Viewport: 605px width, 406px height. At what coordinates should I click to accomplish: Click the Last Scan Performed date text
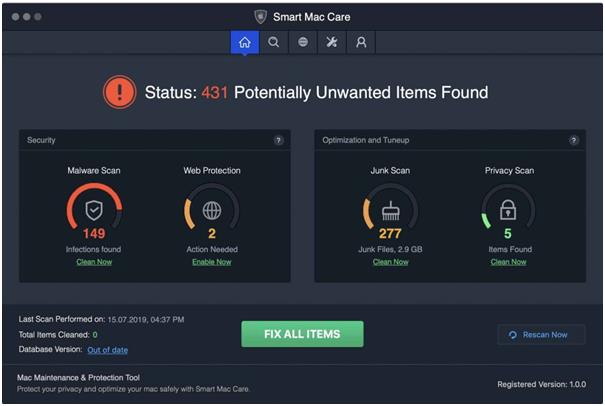pos(145,320)
